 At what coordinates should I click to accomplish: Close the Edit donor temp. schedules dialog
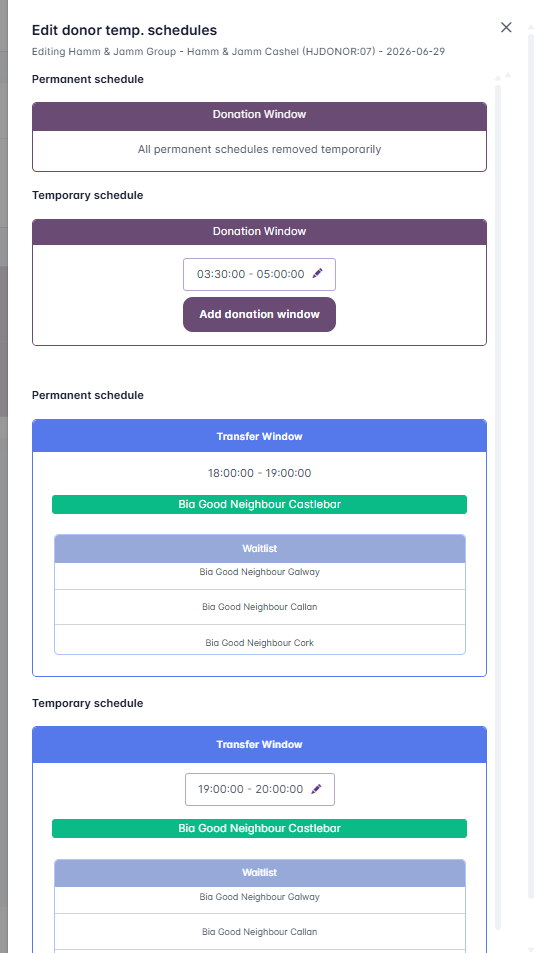[506, 27]
